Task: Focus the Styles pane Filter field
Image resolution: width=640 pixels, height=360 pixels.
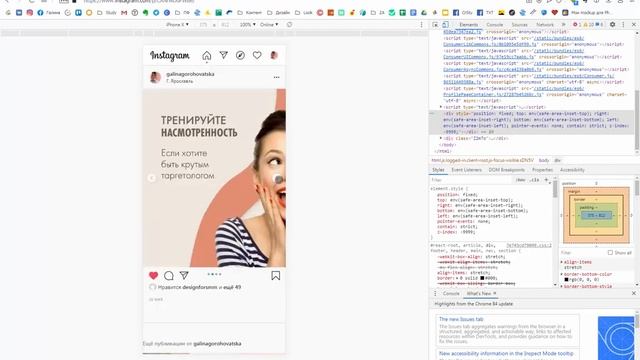Action: coord(471,180)
